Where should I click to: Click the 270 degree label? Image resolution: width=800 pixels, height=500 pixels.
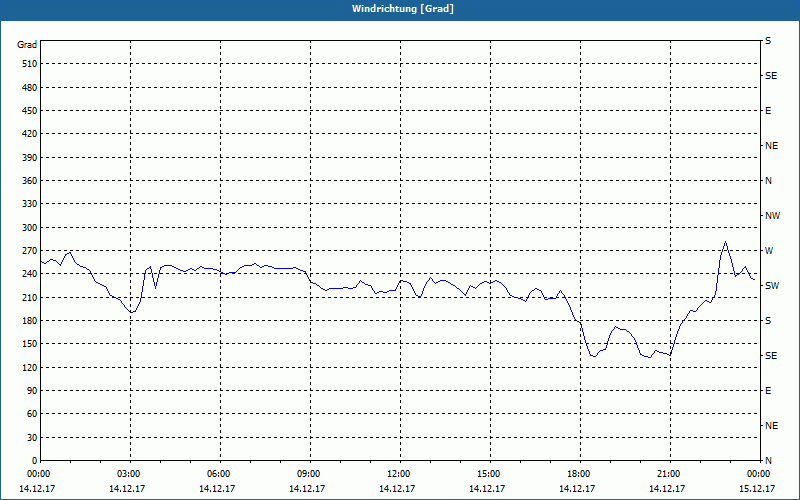[x=30, y=251]
